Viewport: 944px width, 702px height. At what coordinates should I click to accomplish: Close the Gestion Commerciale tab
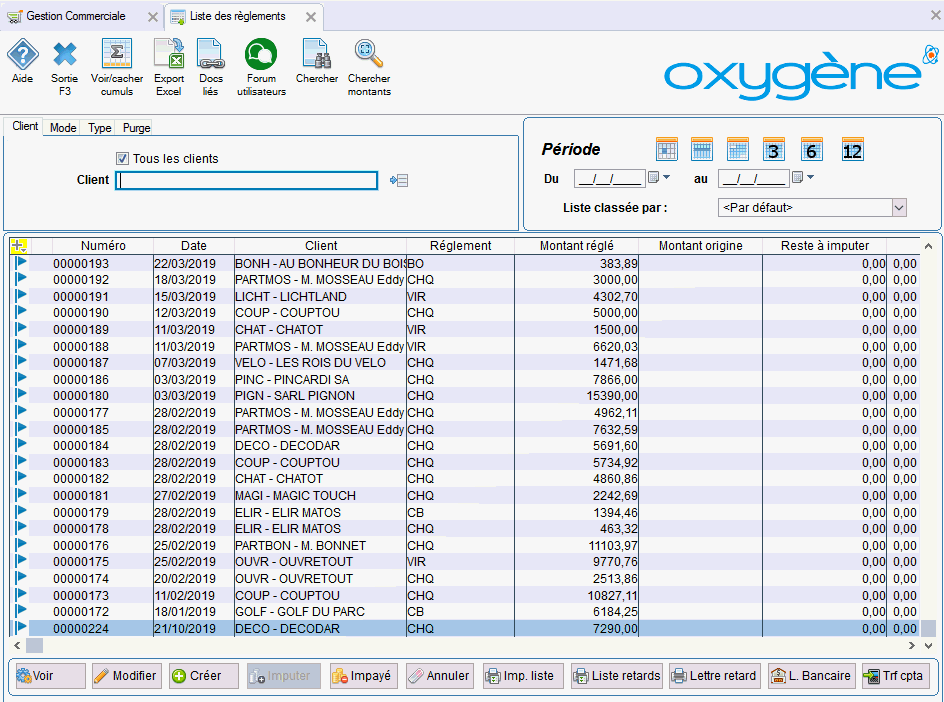point(153,17)
